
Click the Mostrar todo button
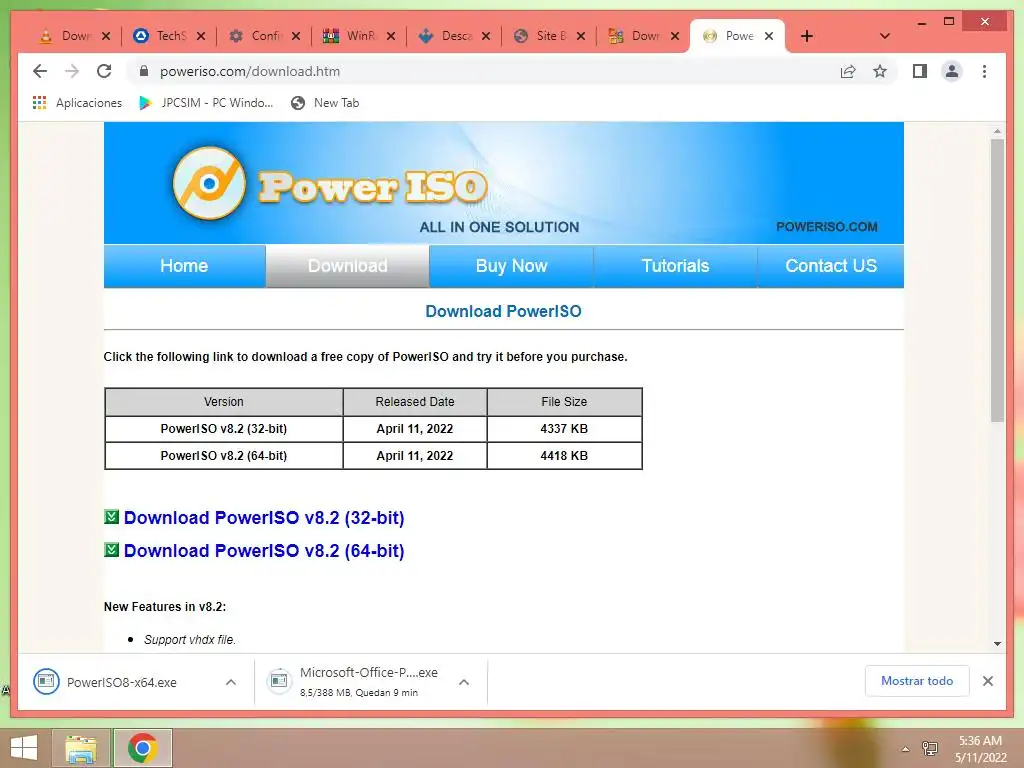917,680
